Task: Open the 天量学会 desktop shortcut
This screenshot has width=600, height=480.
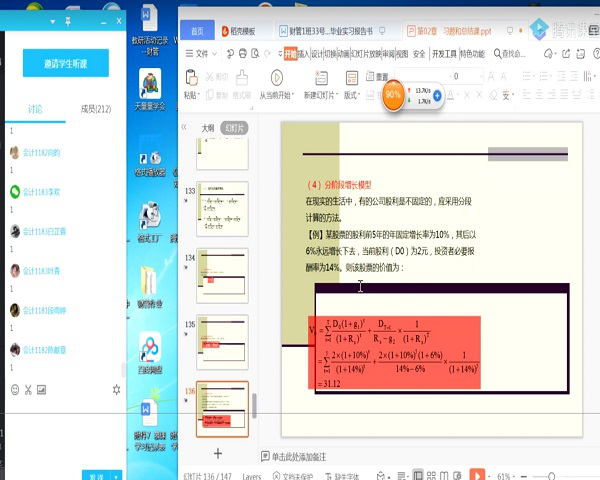Action: [150, 90]
